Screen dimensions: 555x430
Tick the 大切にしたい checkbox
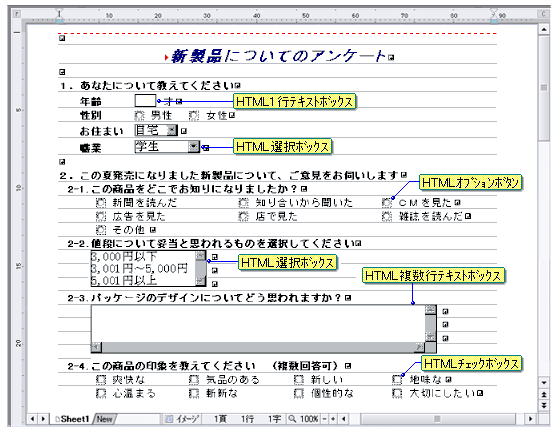click(x=397, y=393)
